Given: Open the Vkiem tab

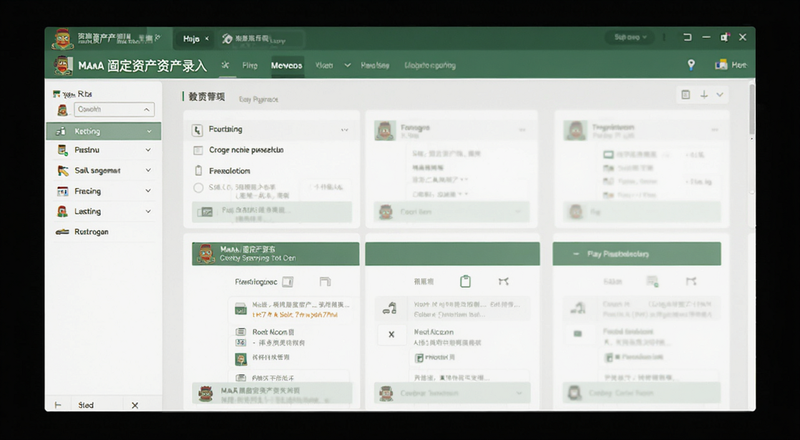Looking at the screenshot, I should [324, 65].
